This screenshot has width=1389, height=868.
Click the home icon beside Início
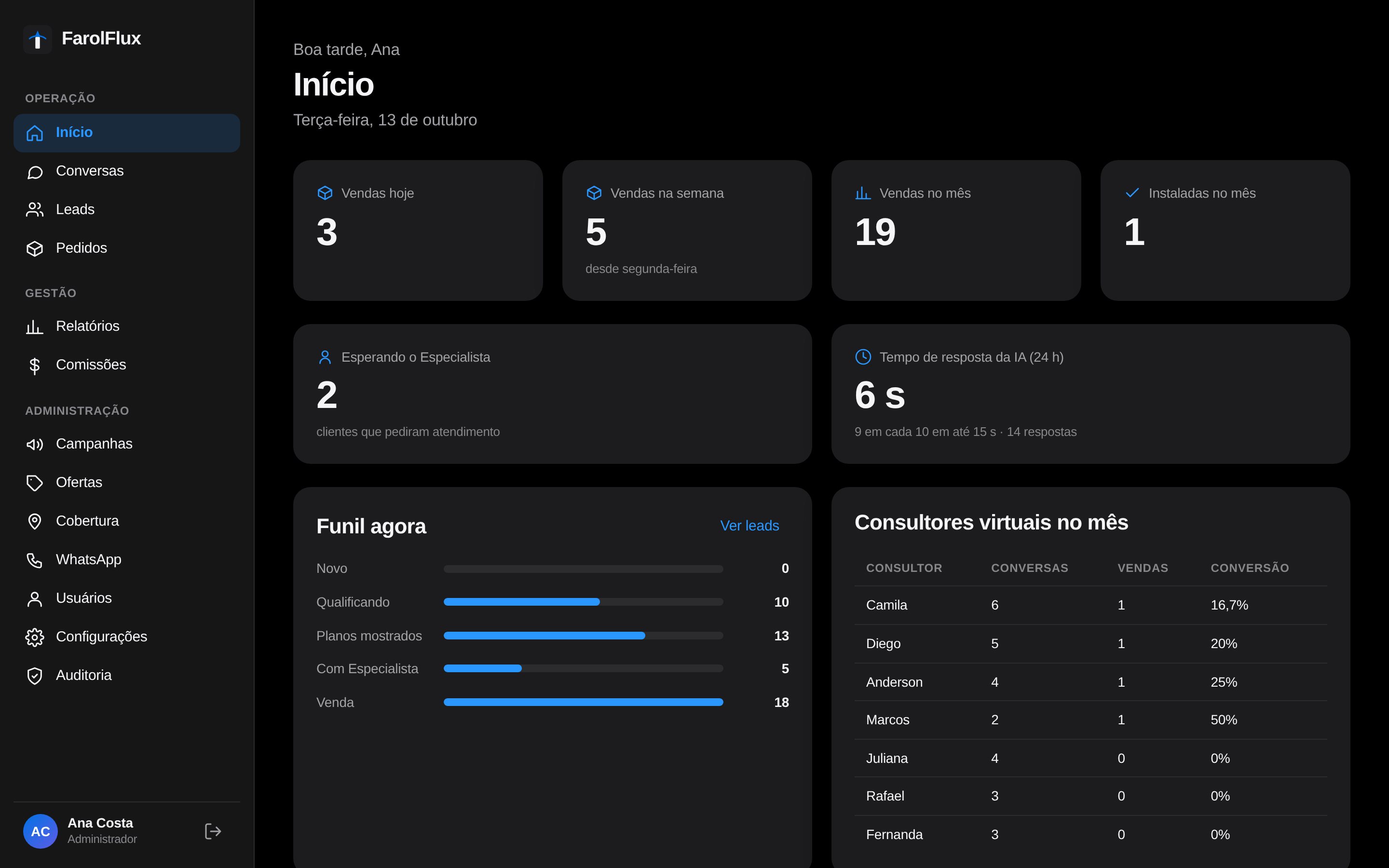[34, 133]
